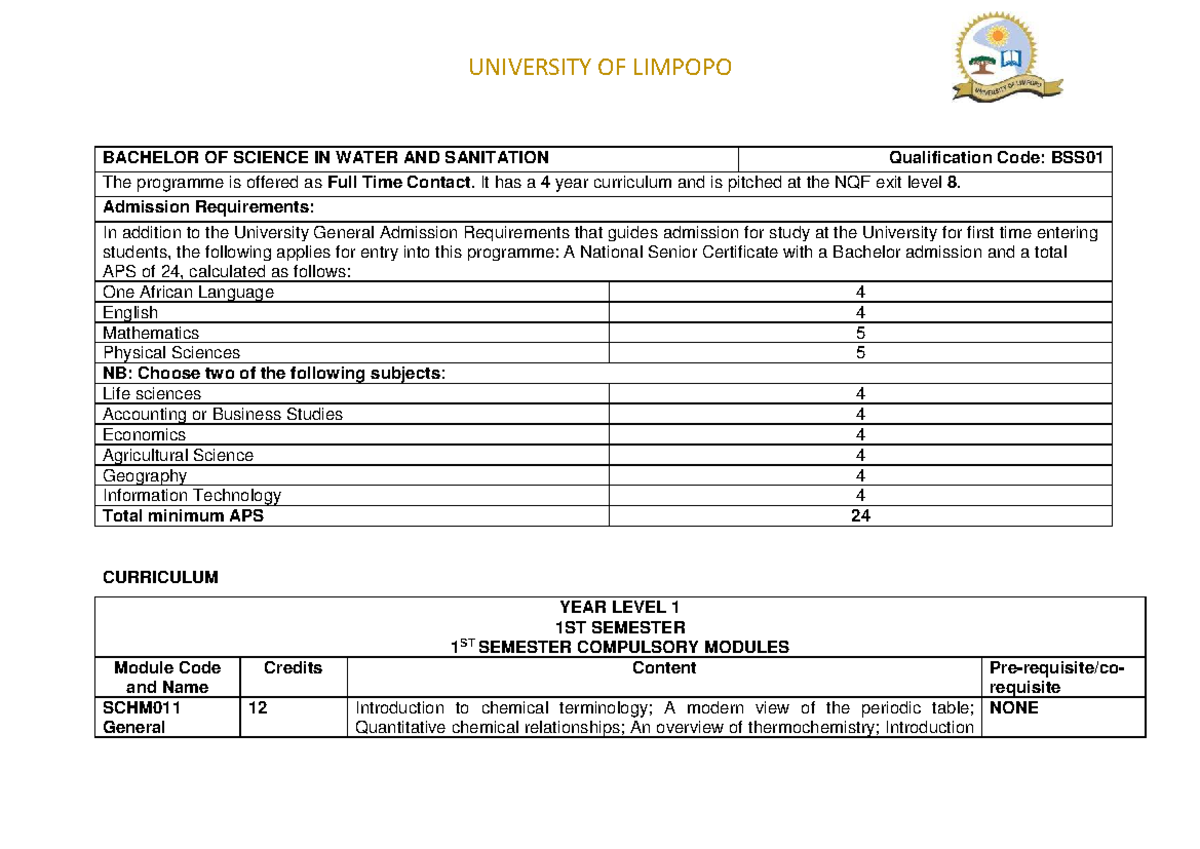Viewport: 1200px width, 849px height.
Task: Click the Credits column header
Action: coord(293,667)
